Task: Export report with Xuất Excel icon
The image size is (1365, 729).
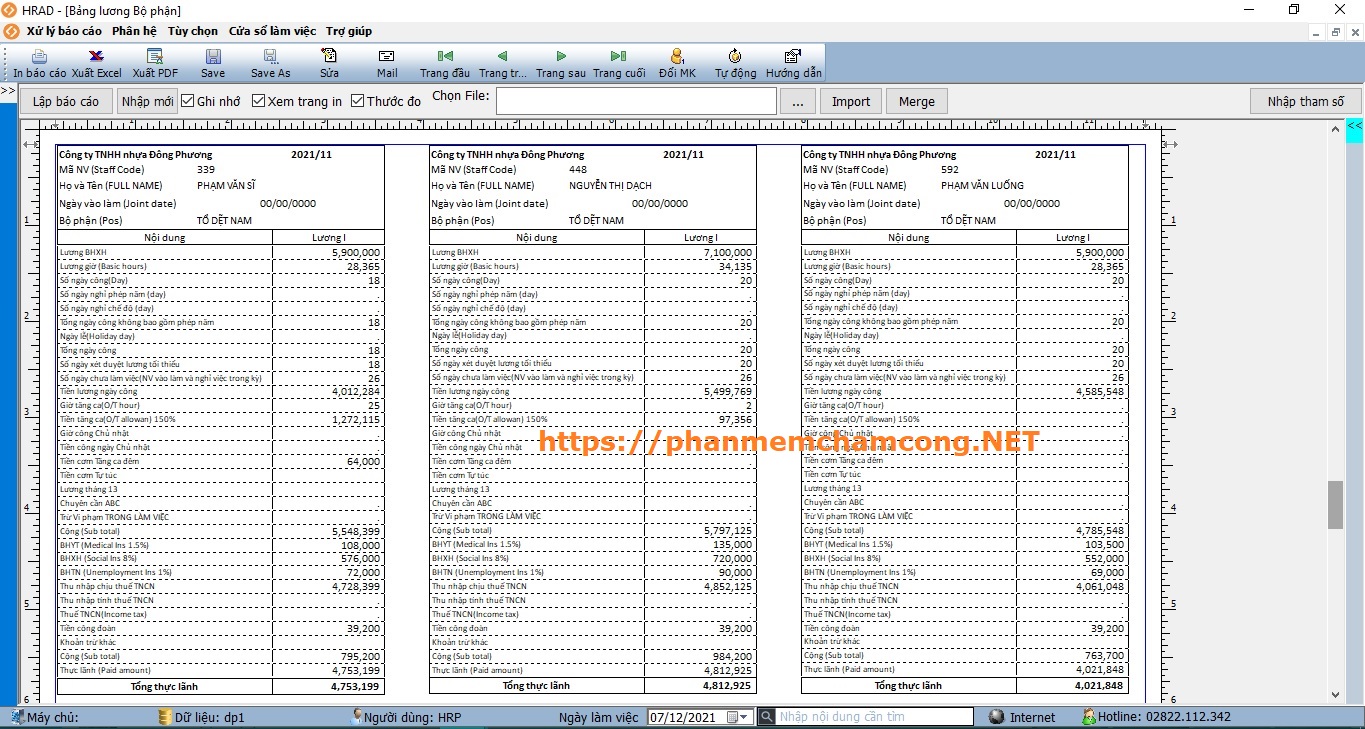Action: (96, 57)
